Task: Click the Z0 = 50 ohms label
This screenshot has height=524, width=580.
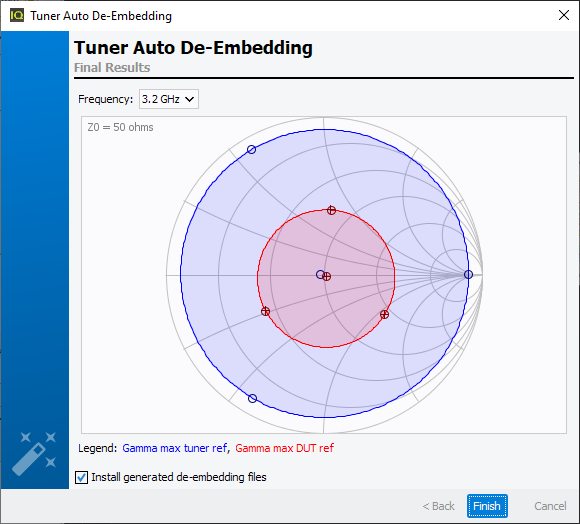Action: 120,127
